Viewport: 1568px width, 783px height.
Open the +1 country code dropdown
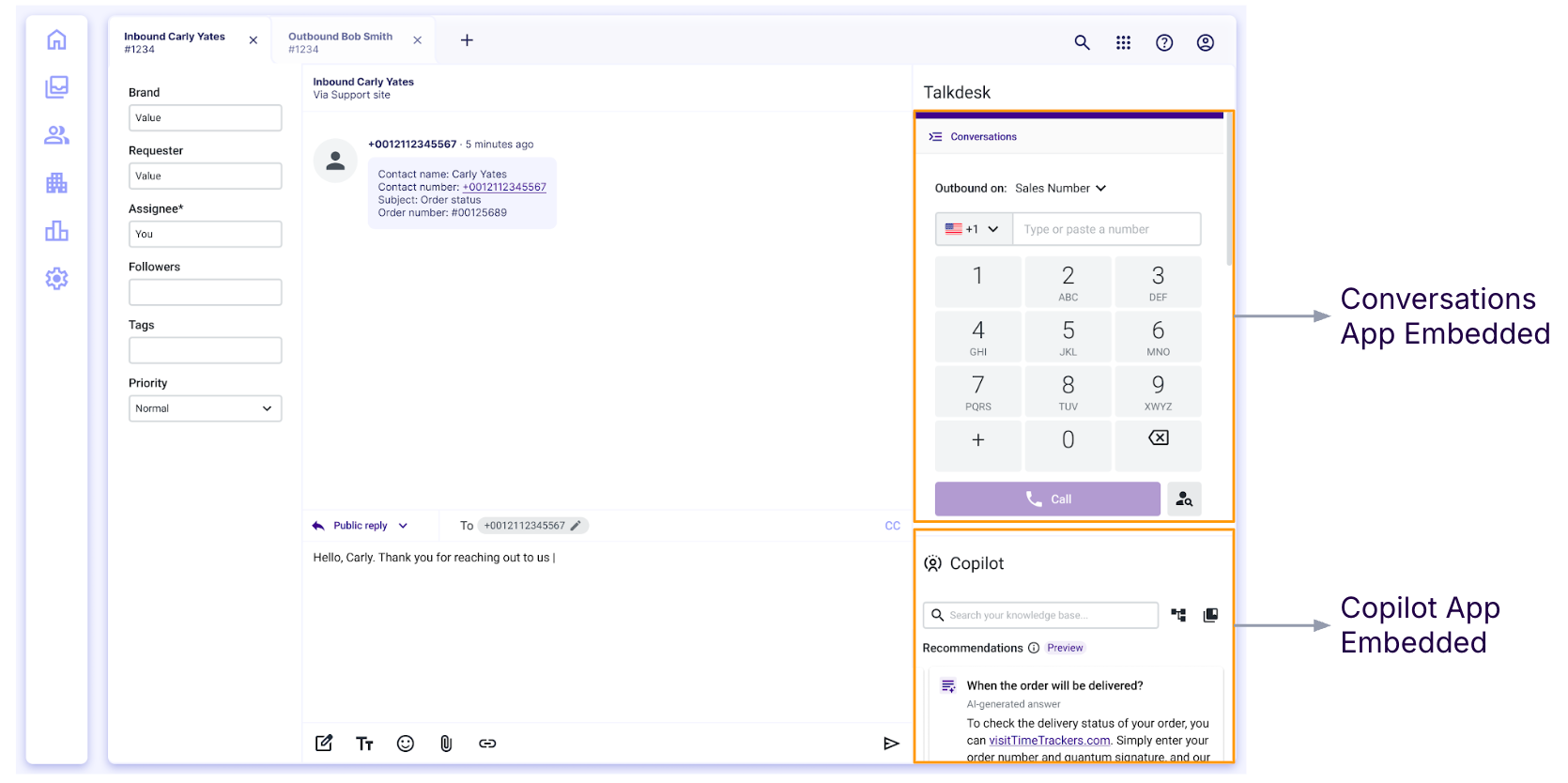974,229
